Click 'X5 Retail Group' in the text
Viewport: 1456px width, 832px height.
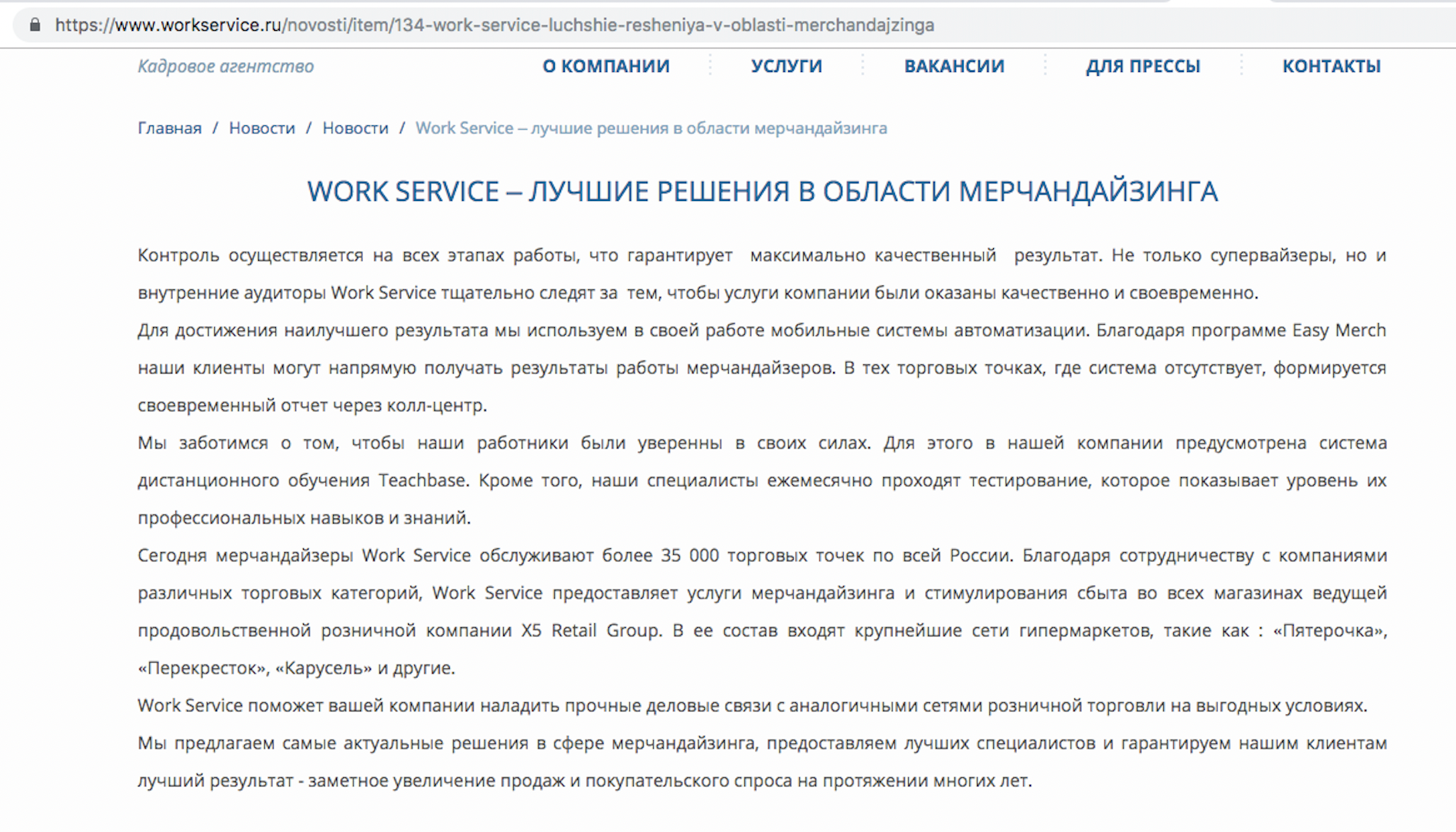click(x=590, y=631)
